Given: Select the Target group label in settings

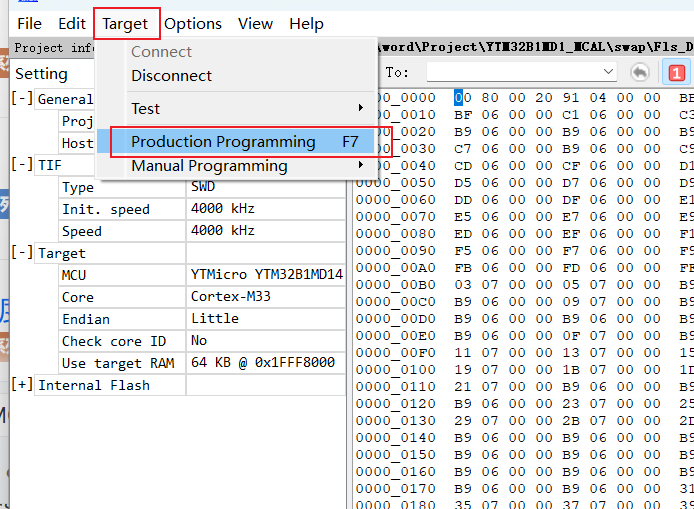Looking at the screenshot, I should coord(62,253).
